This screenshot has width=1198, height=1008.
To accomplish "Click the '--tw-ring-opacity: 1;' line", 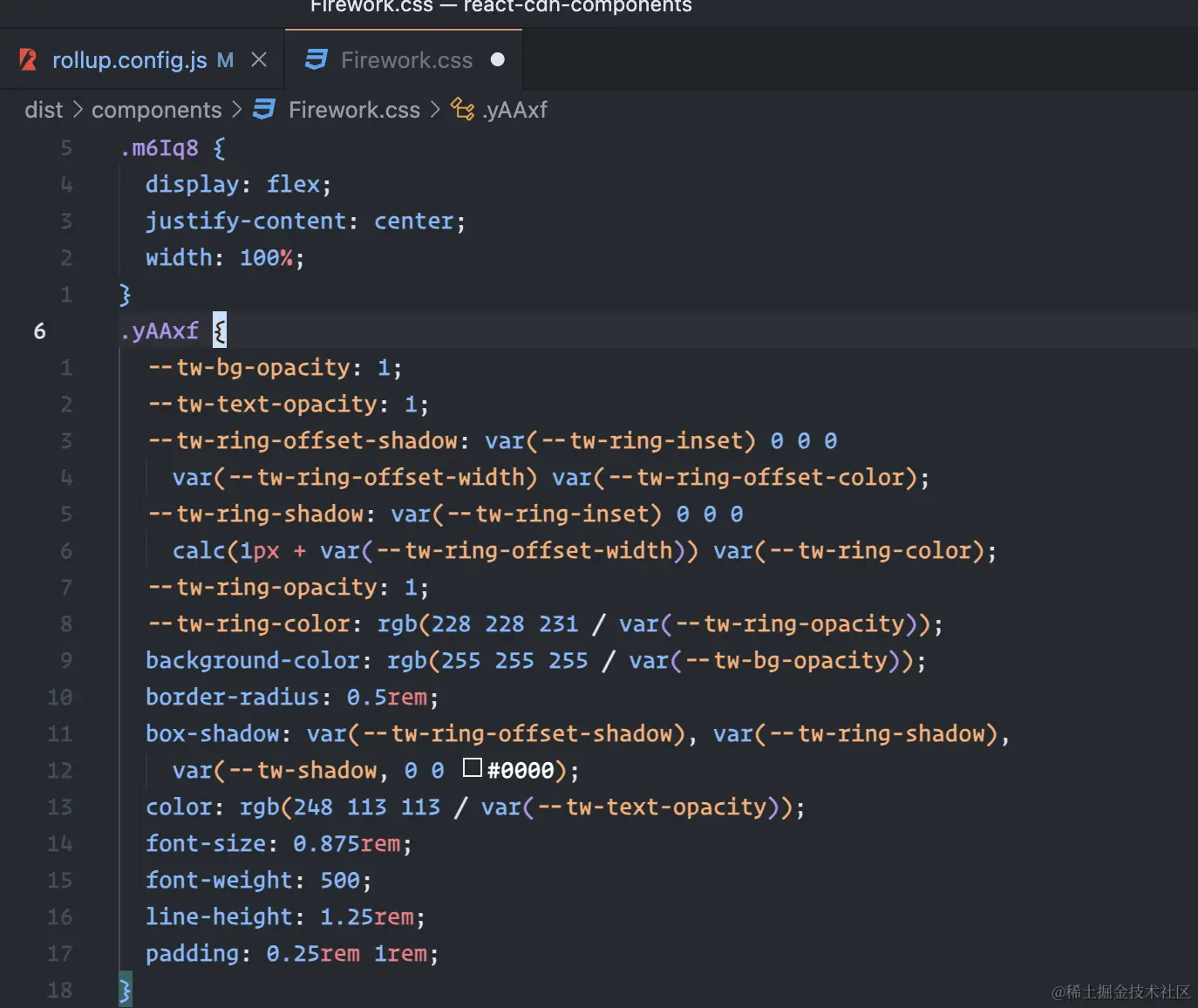I will point(288,588).
